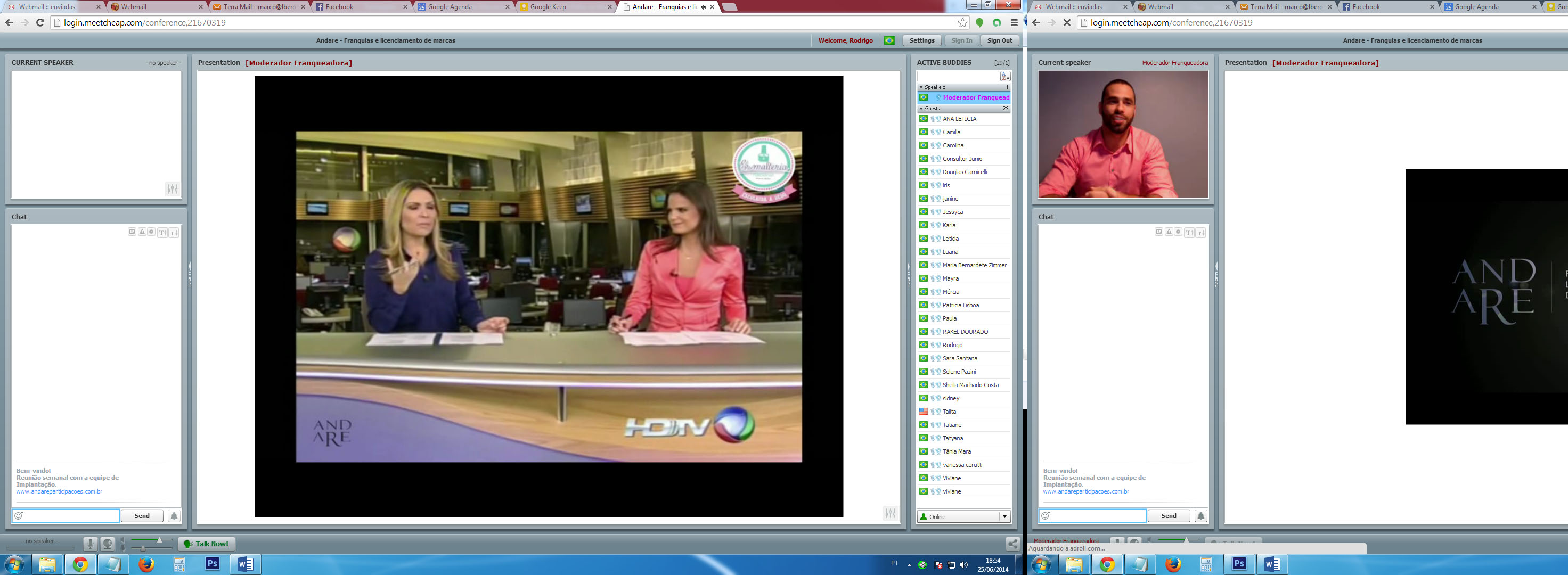1568x575 pixels.
Task: Open current speaker video settings icon
Action: click(172, 188)
